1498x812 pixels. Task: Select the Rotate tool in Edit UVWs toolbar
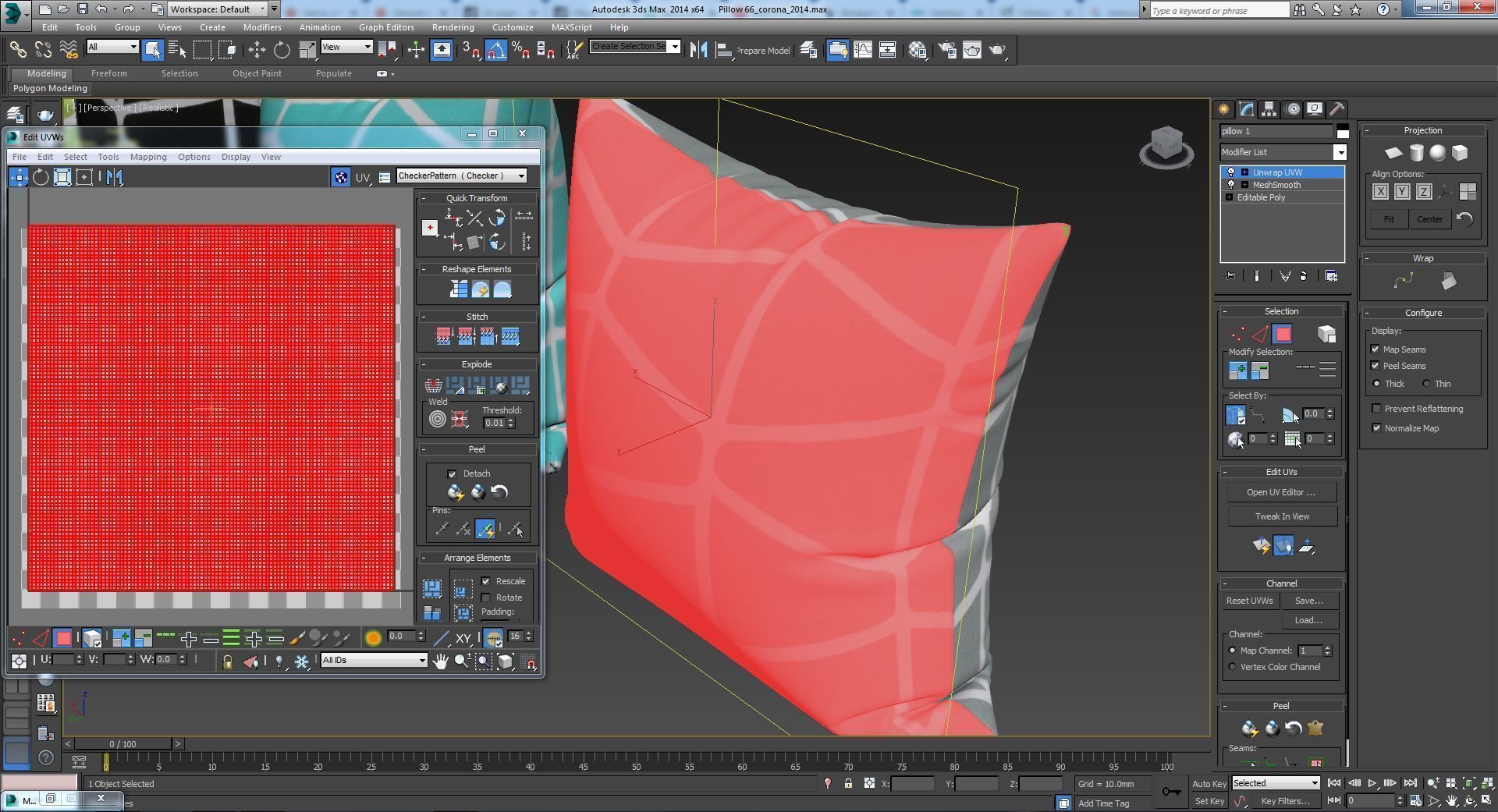pos(41,177)
